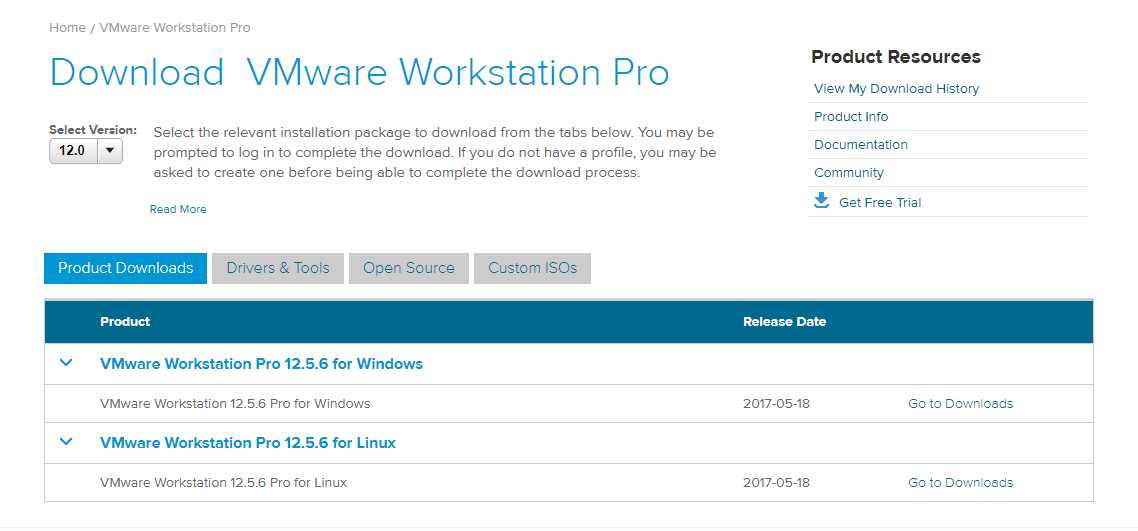Open the Product Info link

point(850,117)
